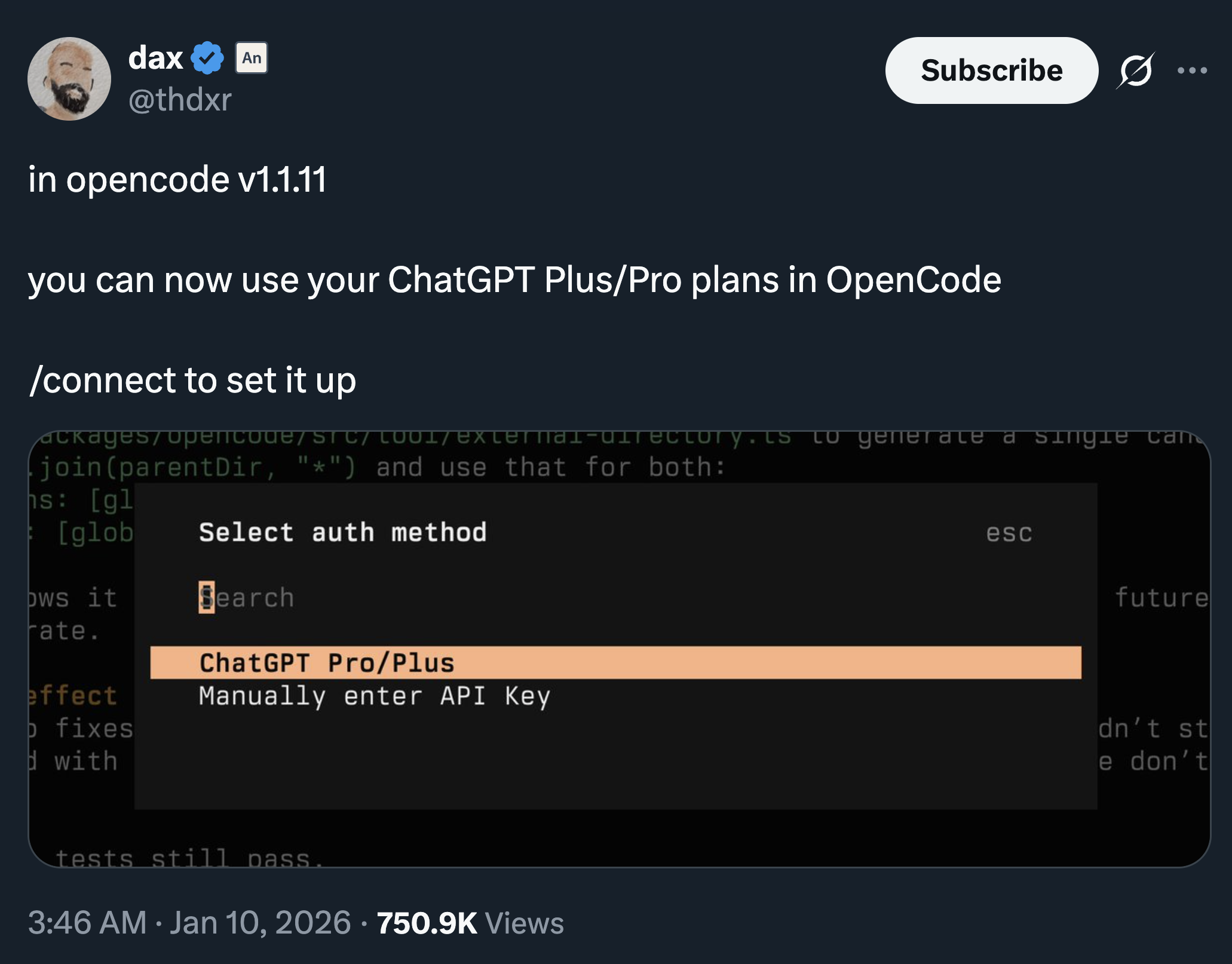
Task: Click the 'and use that for both:' terminal line
Action: pyautogui.click(x=550, y=467)
